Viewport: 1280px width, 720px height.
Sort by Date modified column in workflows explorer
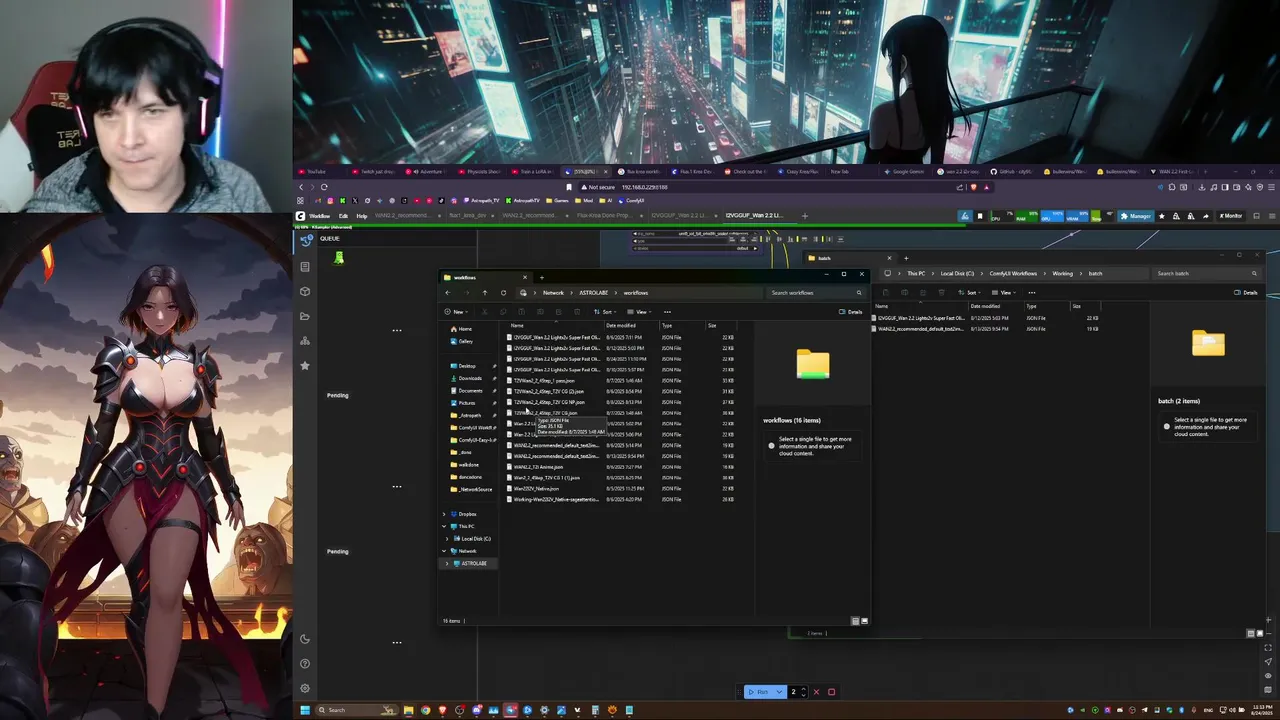point(621,325)
